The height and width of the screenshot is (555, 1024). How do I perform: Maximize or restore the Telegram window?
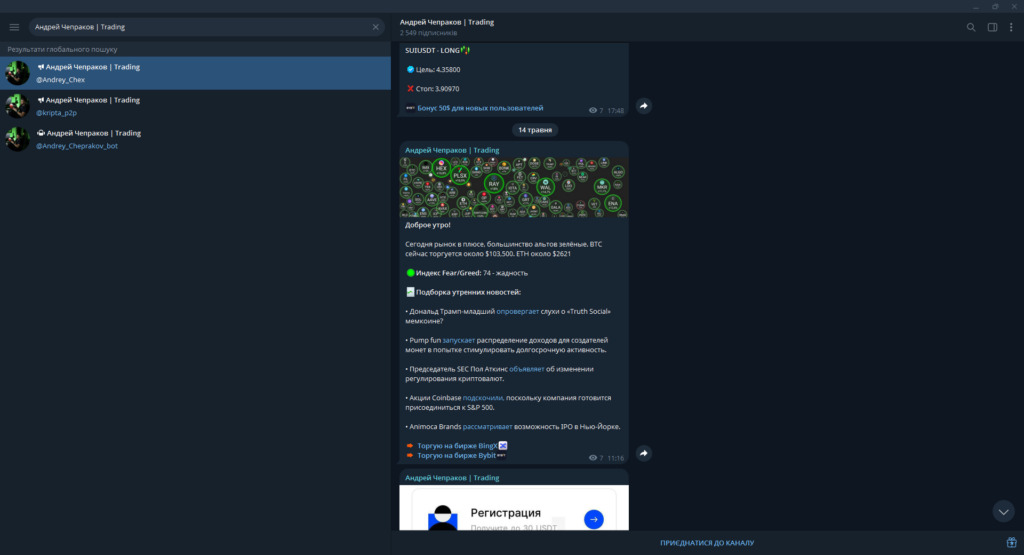point(995,7)
